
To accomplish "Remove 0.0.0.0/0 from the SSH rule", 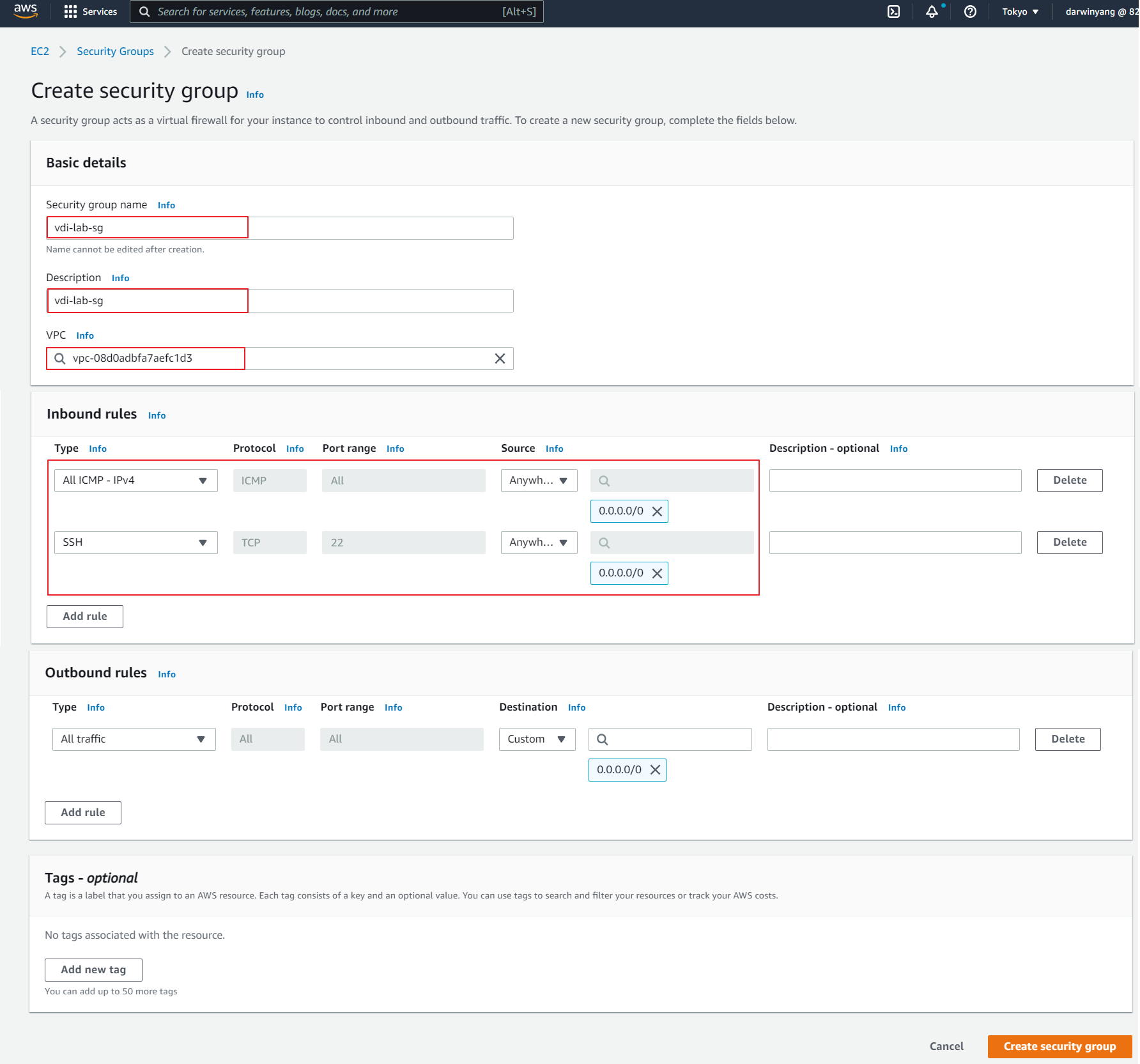I will point(657,573).
